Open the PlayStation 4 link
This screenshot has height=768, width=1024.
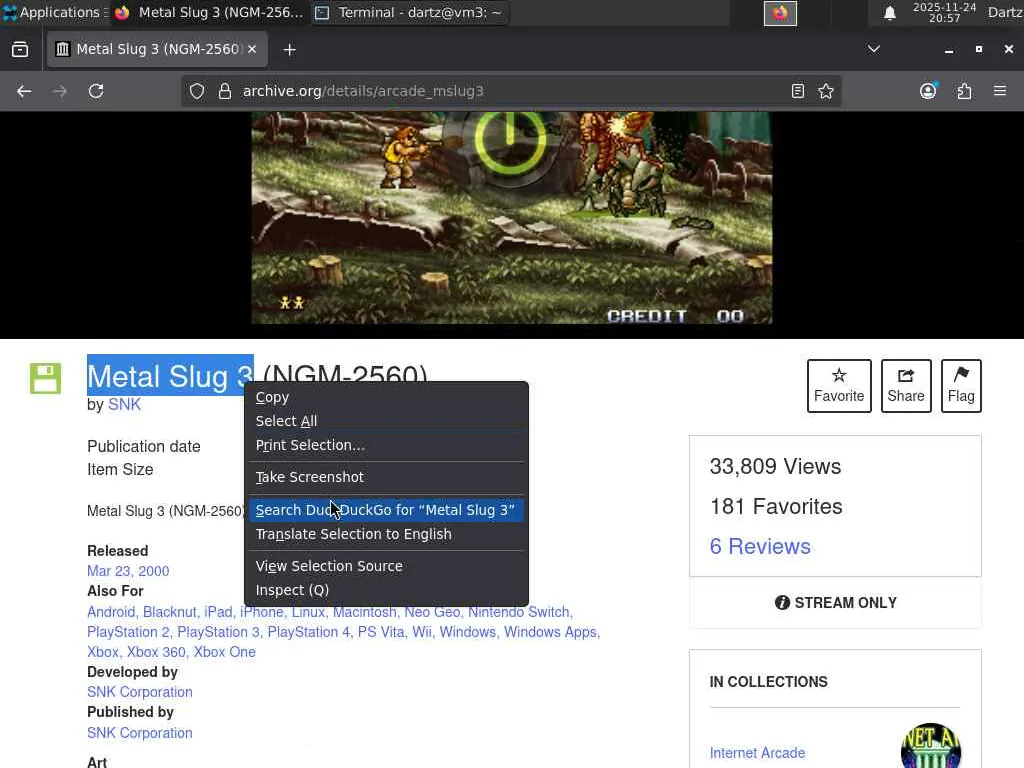pos(308,632)
